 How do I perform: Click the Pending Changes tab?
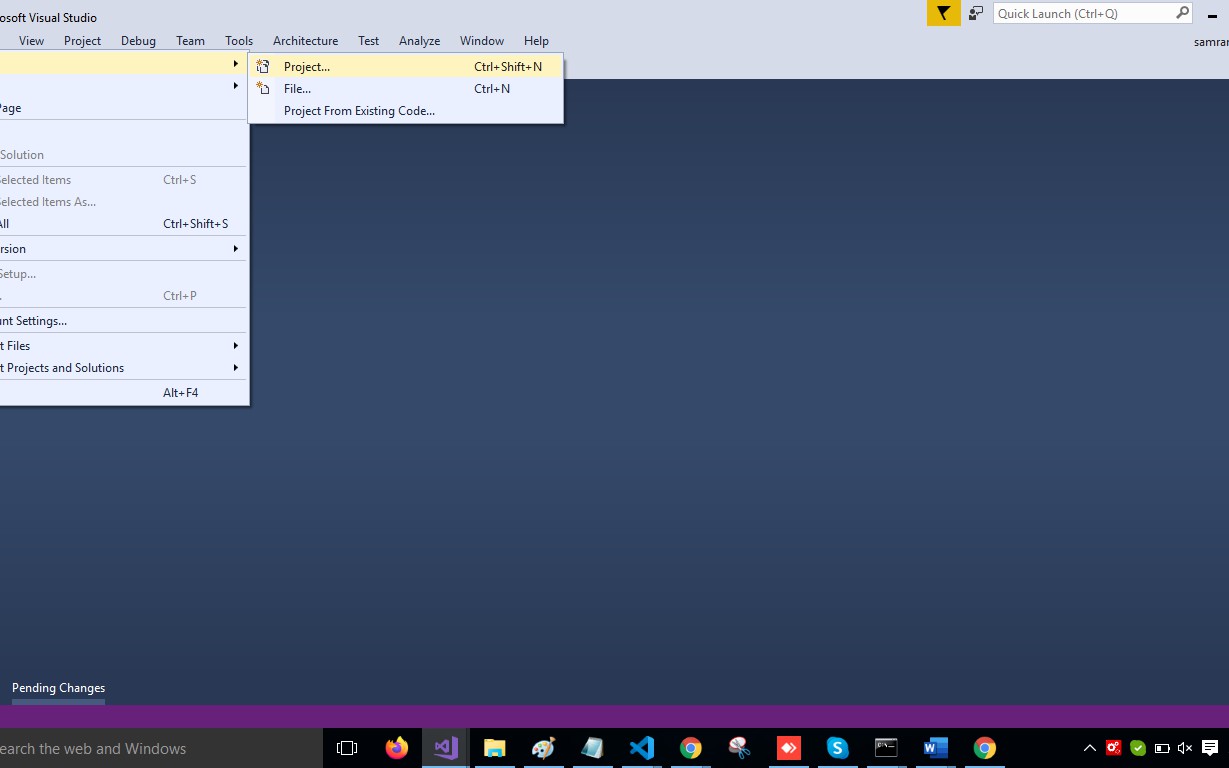pos(58,688)
